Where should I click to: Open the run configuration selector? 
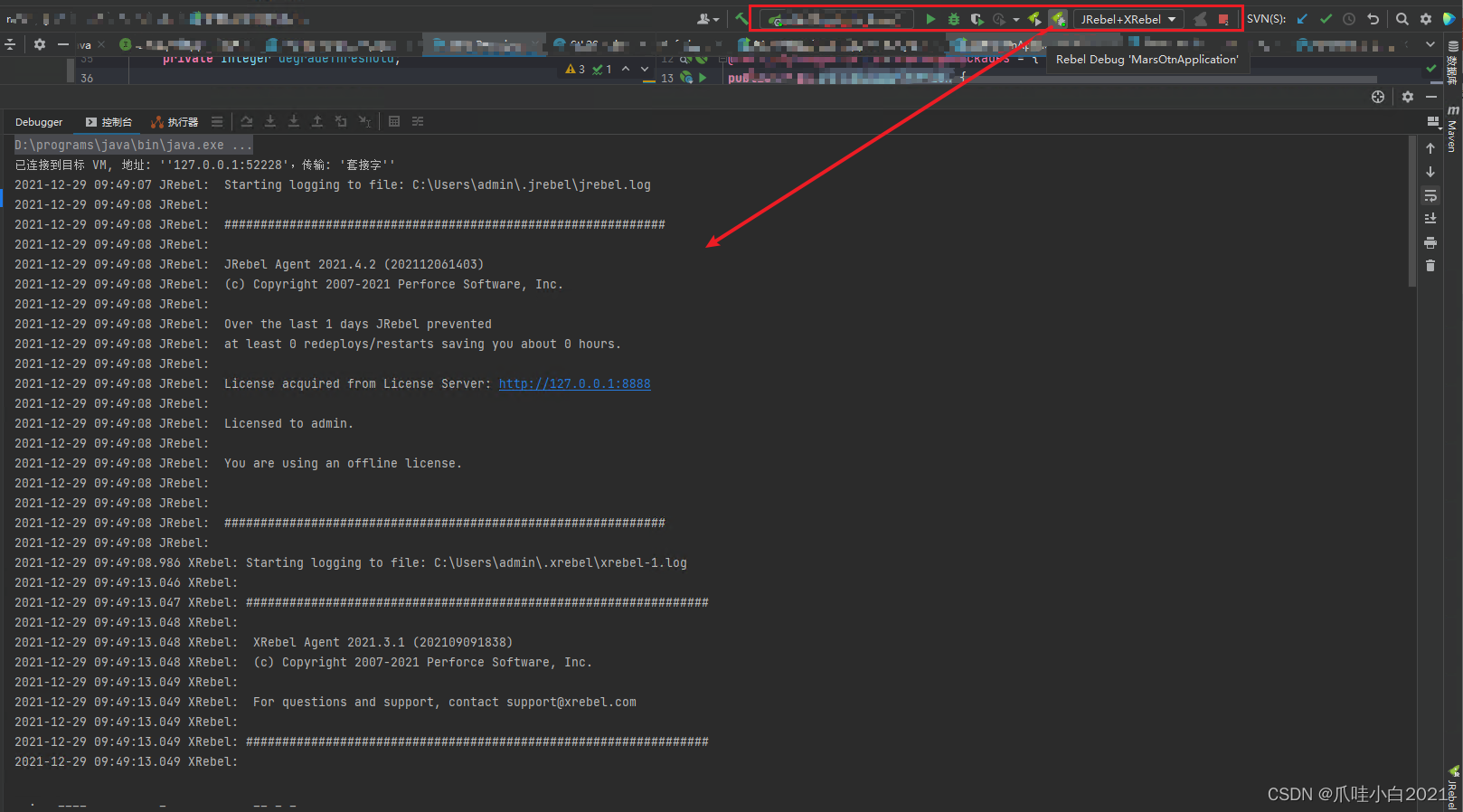point(836,19)
